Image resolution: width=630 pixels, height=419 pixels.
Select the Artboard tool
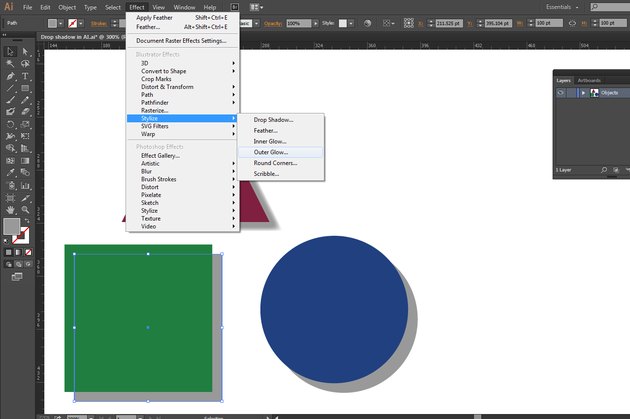pos(10,198)
